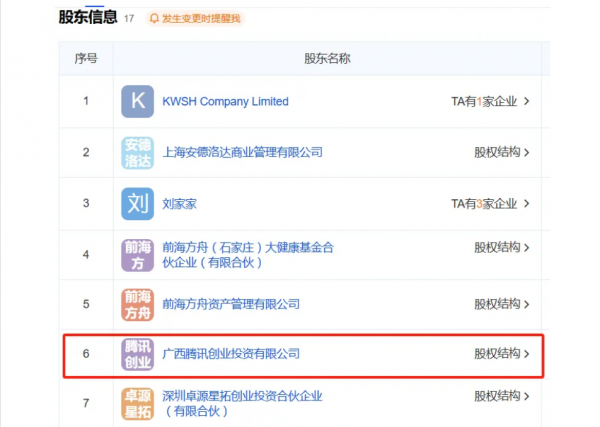
Task: Open 前海方舟（石家庄）大健康基金合伙企业 link
Action: coord(248,255)
